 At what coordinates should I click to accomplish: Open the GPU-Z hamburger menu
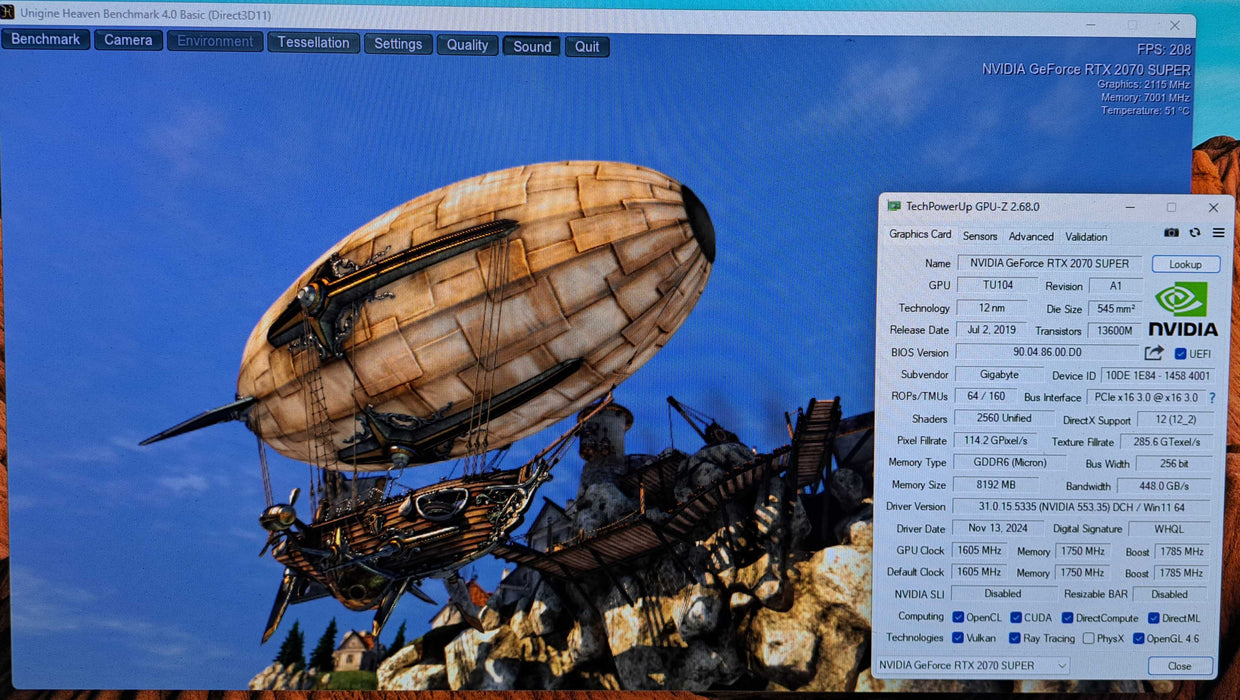point(1218,233)
